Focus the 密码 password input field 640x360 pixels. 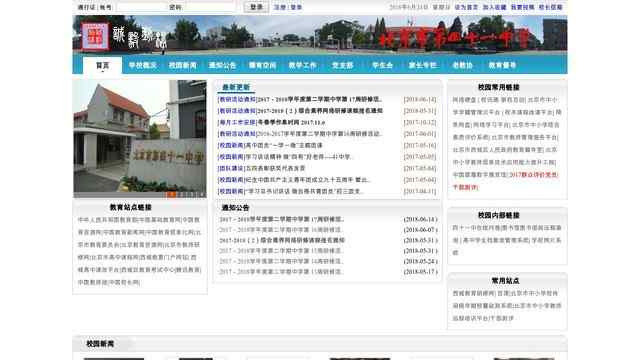point(209,7)
